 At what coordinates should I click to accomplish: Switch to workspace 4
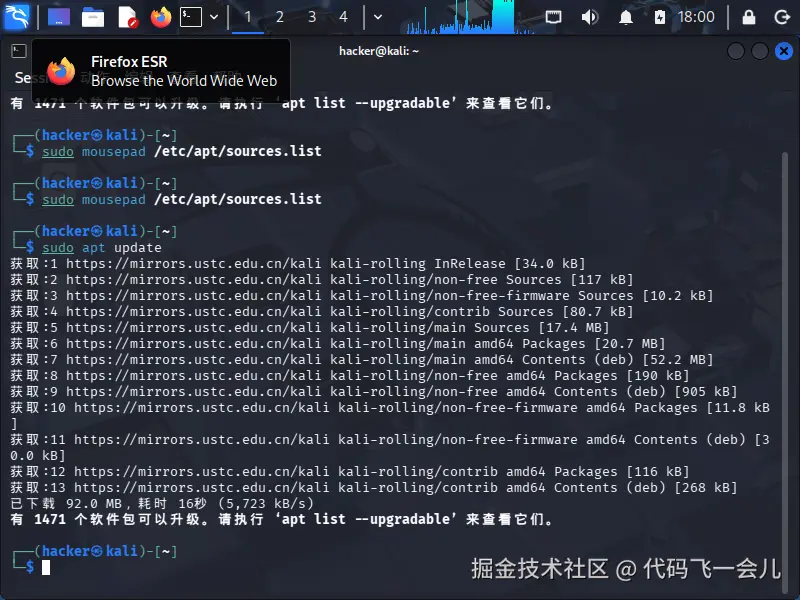coord(343,17)
